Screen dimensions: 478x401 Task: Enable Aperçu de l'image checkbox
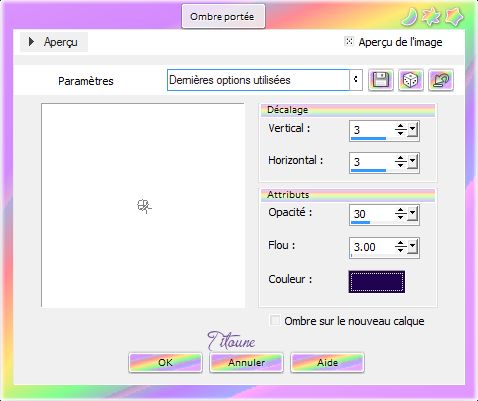click(349, 42)
